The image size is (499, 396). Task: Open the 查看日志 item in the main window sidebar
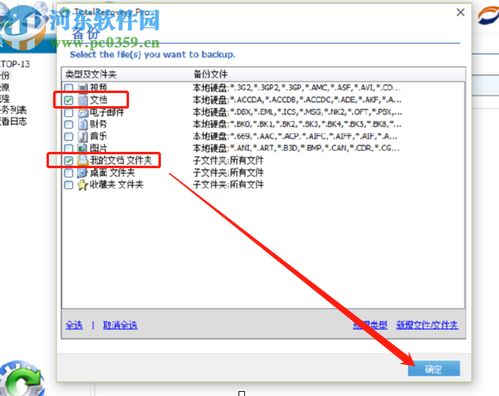point(13,121)
